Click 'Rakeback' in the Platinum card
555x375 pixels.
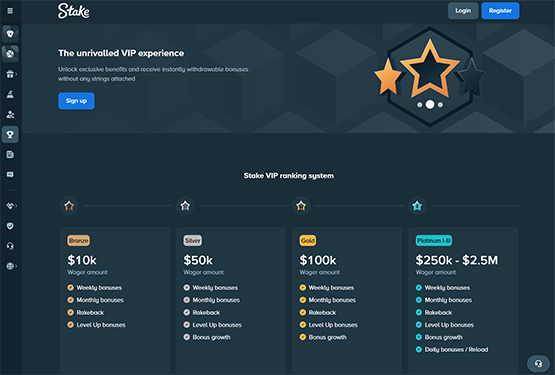[x=438, y=312]
